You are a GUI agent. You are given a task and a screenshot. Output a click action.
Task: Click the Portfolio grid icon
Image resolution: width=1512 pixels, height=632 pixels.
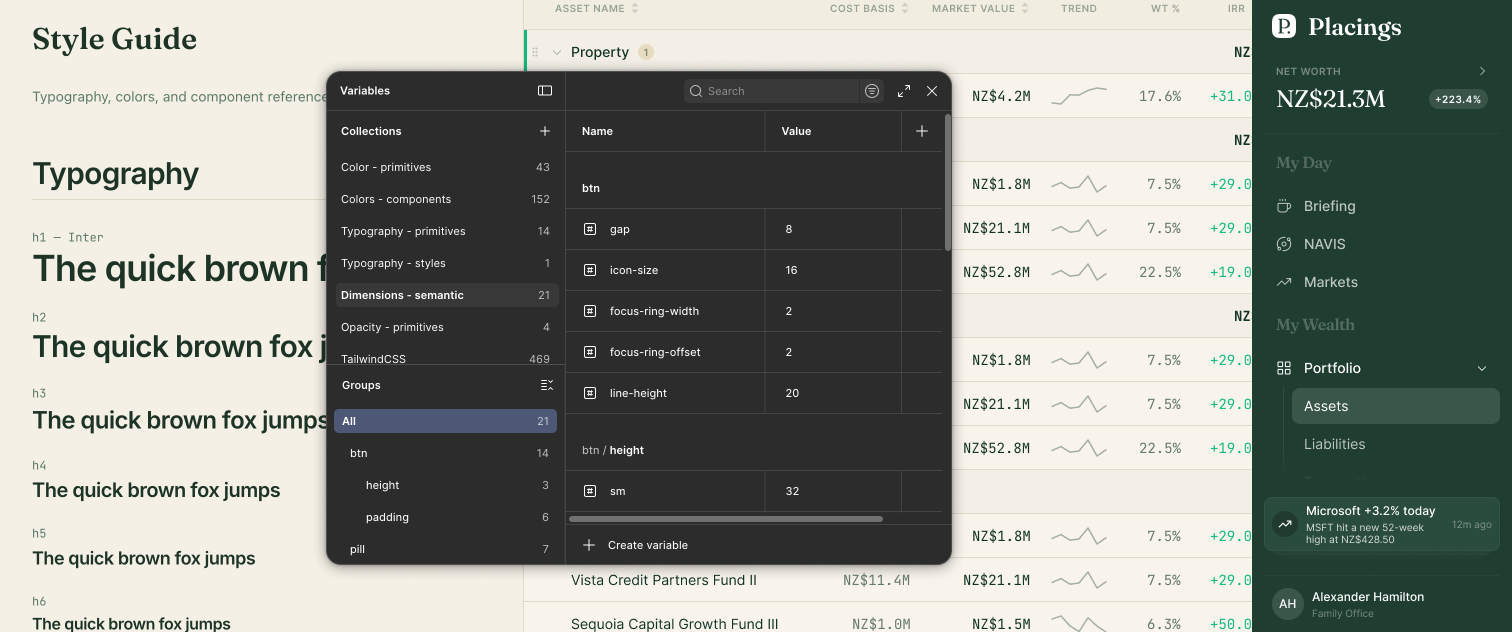coord(1284,368)
